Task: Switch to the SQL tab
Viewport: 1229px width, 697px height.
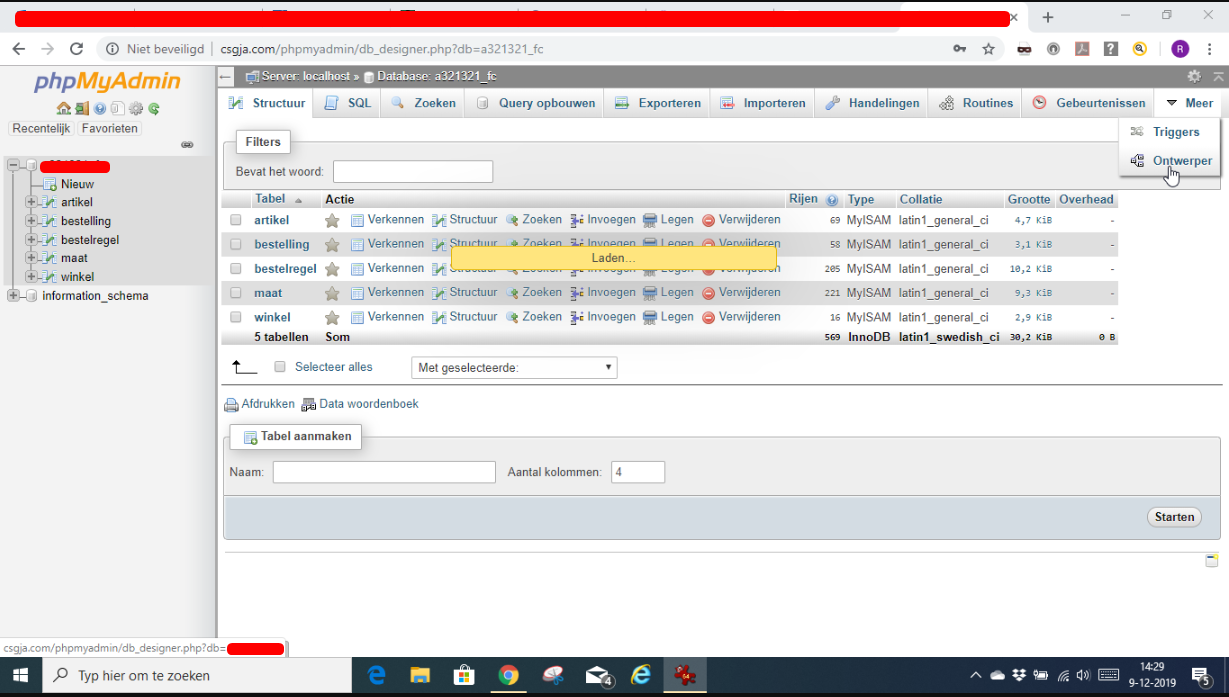Action: point(346,102)
